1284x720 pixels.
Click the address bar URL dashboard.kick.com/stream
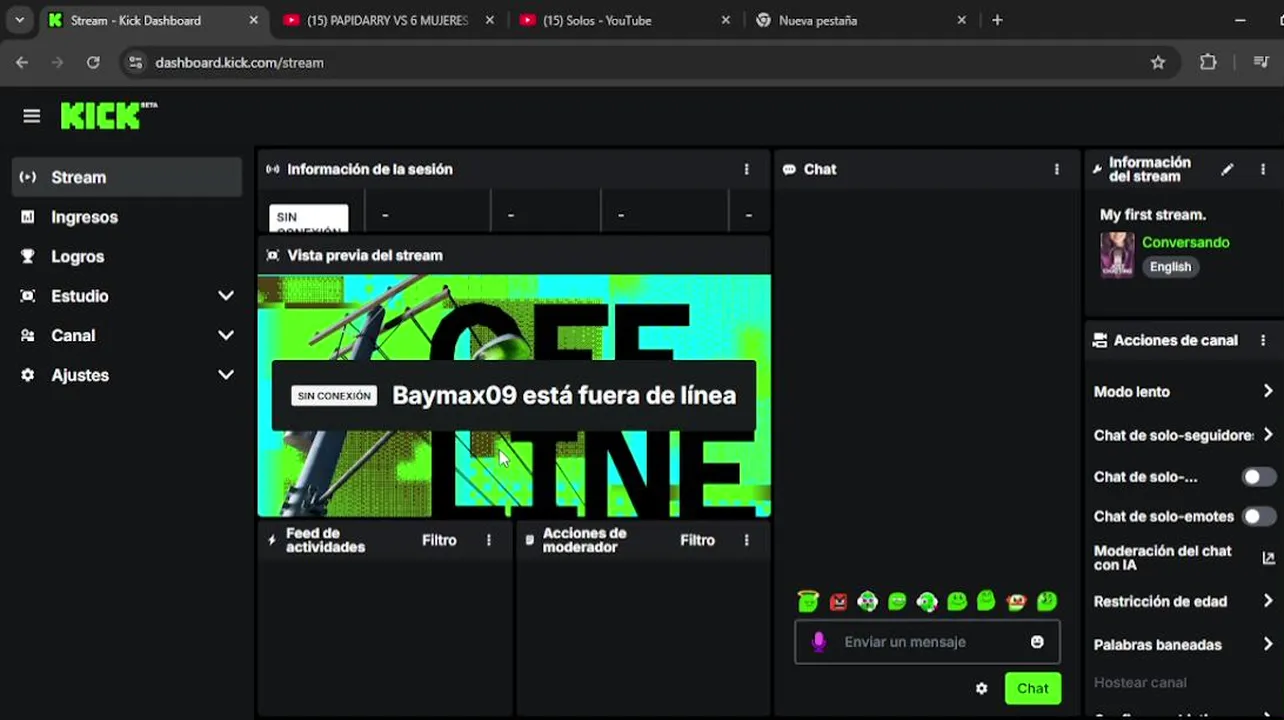coord(239,62)
